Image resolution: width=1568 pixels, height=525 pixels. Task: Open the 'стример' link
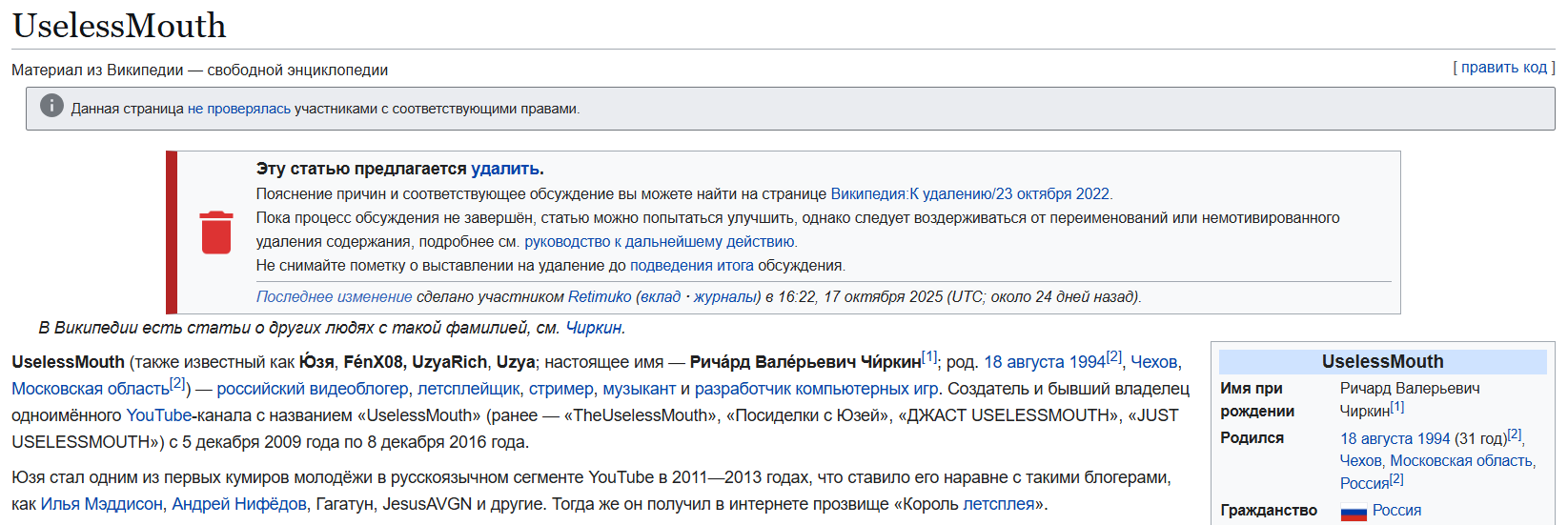561,389
